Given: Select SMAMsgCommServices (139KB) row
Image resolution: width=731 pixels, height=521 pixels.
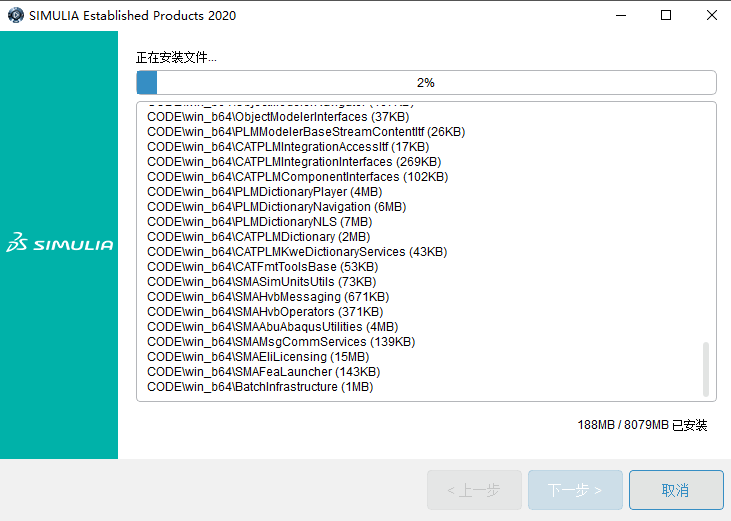Looking at the screenshot, I should (281, 342).
